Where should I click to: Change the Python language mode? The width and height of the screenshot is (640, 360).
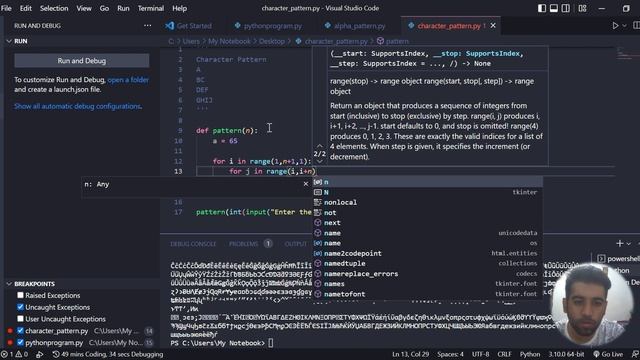click(530, 354)
